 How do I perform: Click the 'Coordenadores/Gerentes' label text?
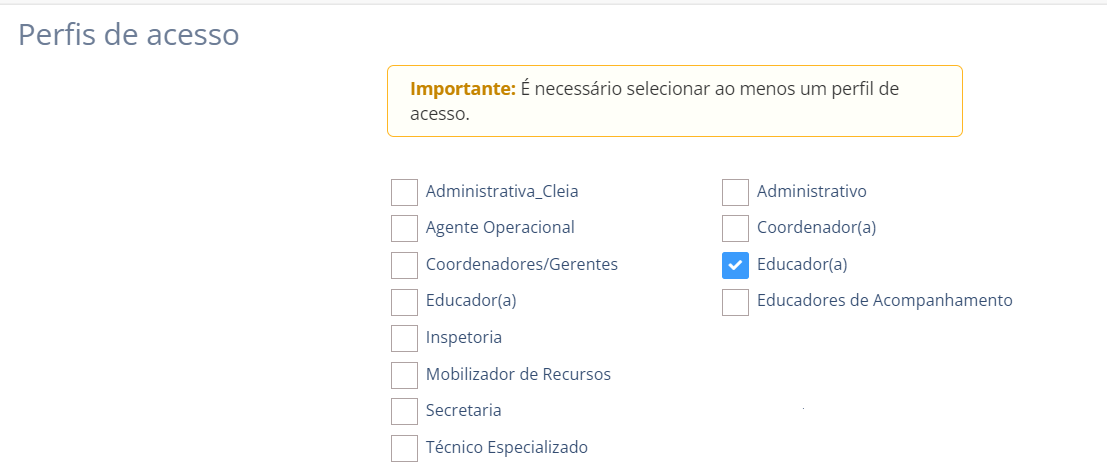pos(522,265)
